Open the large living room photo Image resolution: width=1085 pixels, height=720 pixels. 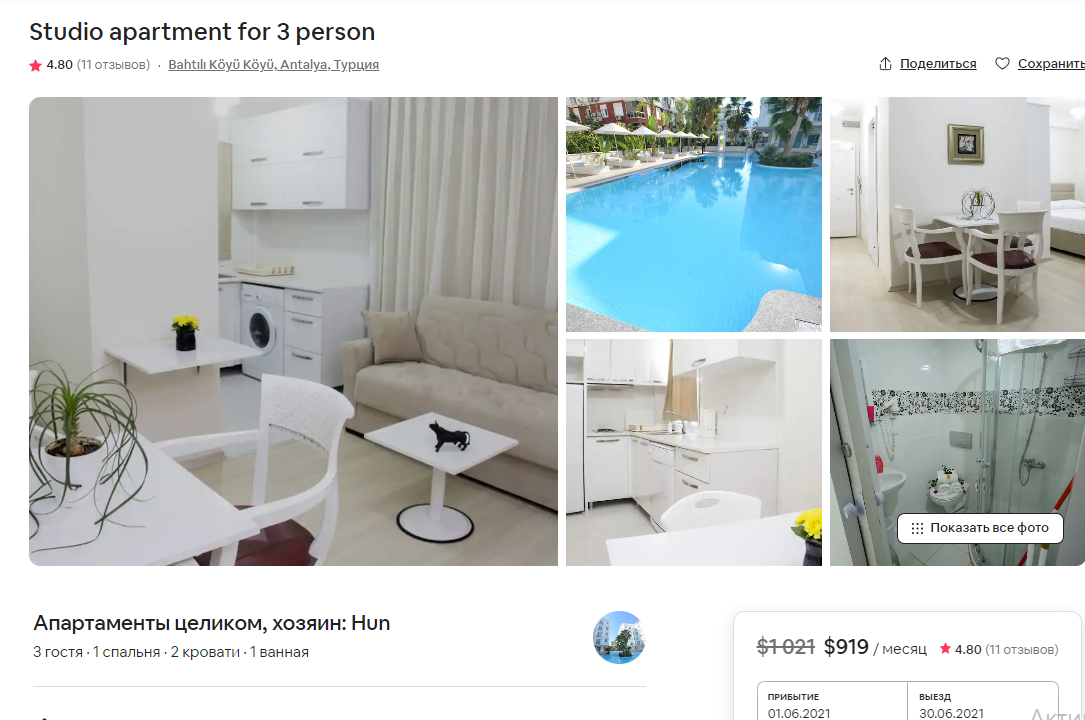click(293, 331)
